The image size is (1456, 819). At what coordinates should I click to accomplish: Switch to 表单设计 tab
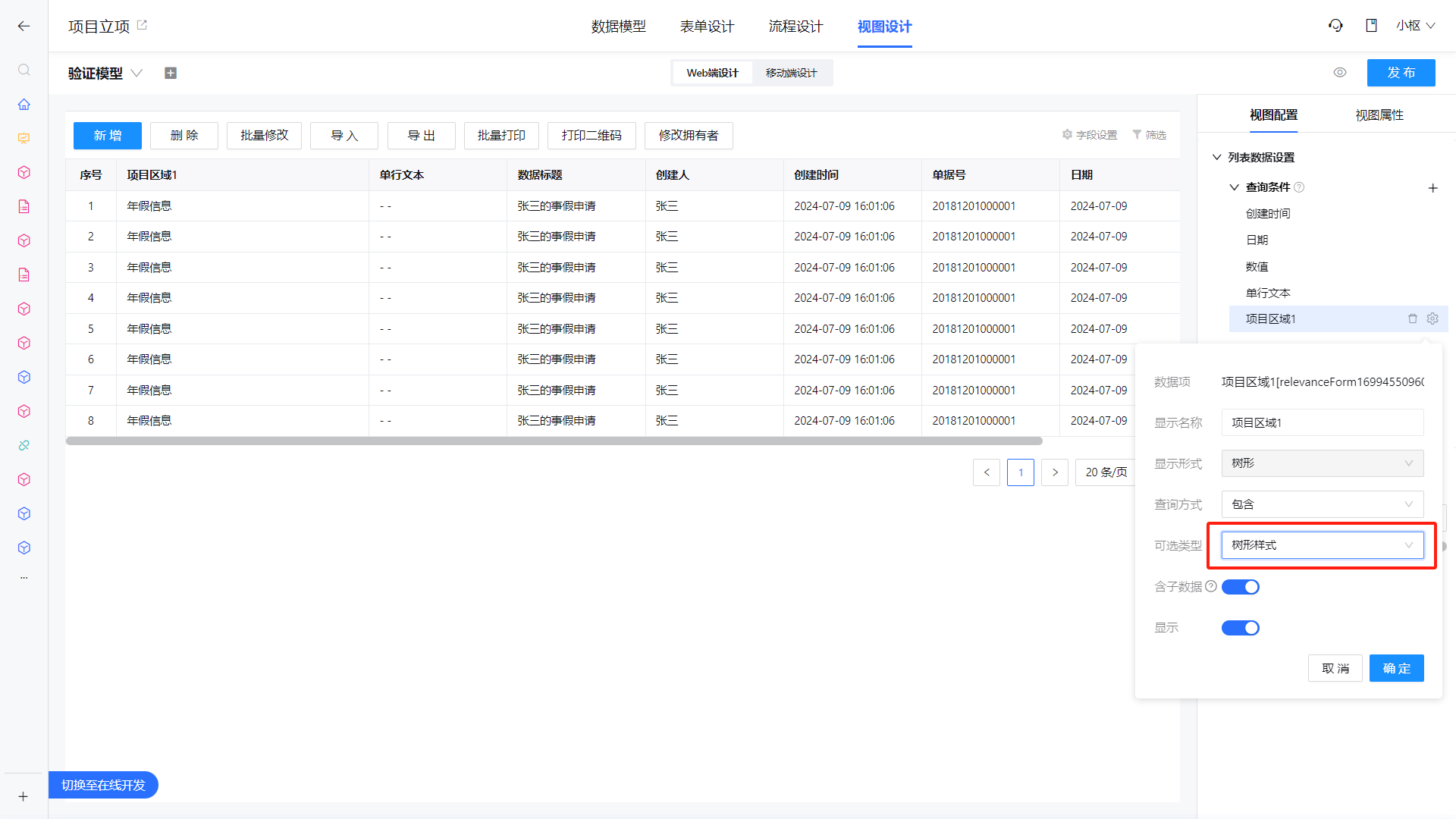(707, 27)
